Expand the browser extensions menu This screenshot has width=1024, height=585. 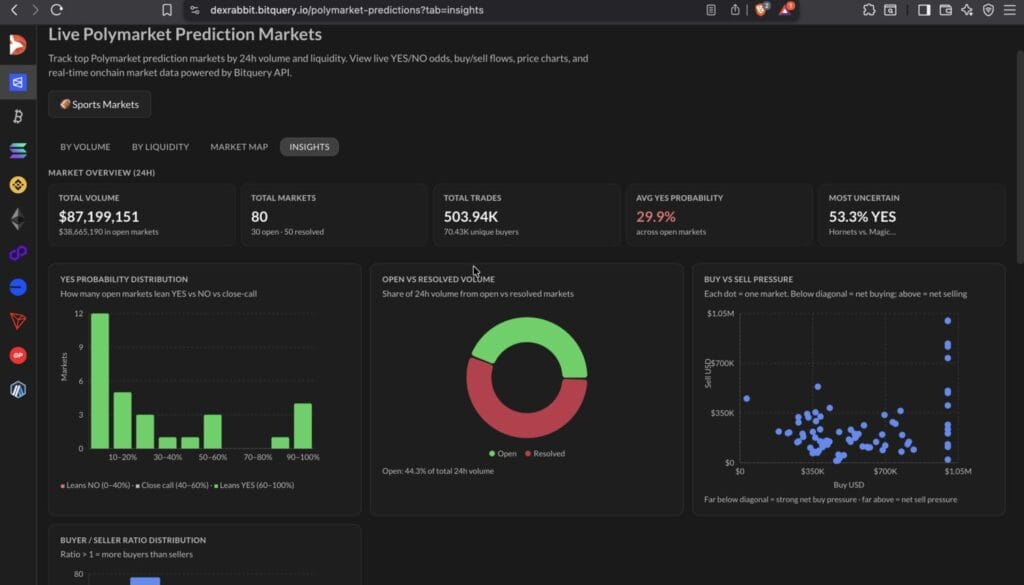click(x=868, y=10)
